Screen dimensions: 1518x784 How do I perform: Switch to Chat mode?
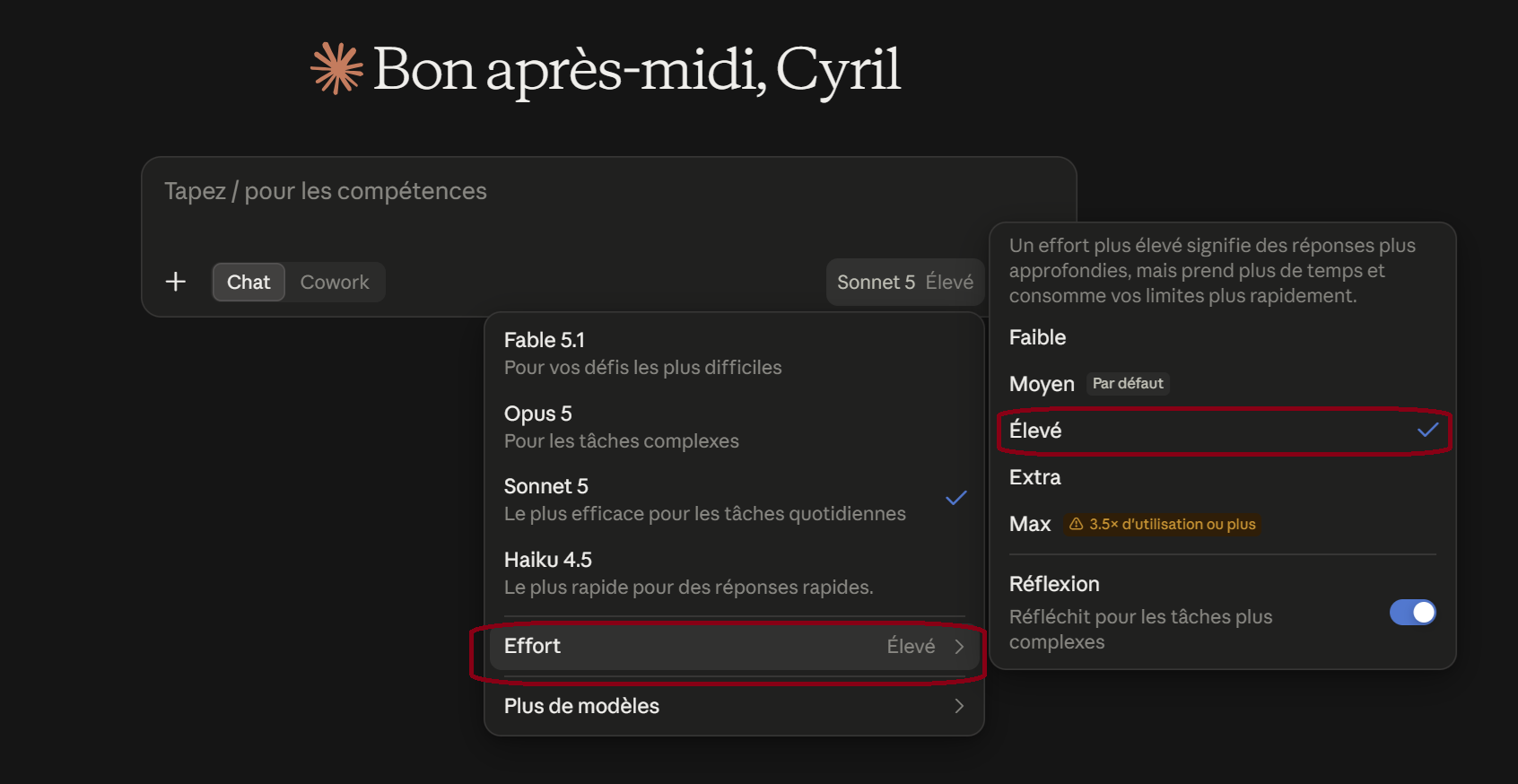(x=249, y=282)
